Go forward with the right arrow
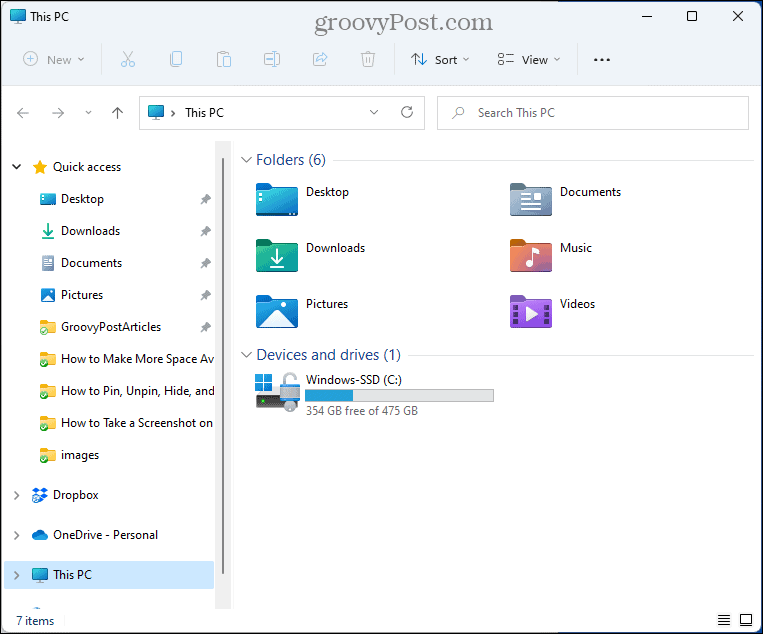The height and width of the screenshot is (634, 763). click(58, 113)
